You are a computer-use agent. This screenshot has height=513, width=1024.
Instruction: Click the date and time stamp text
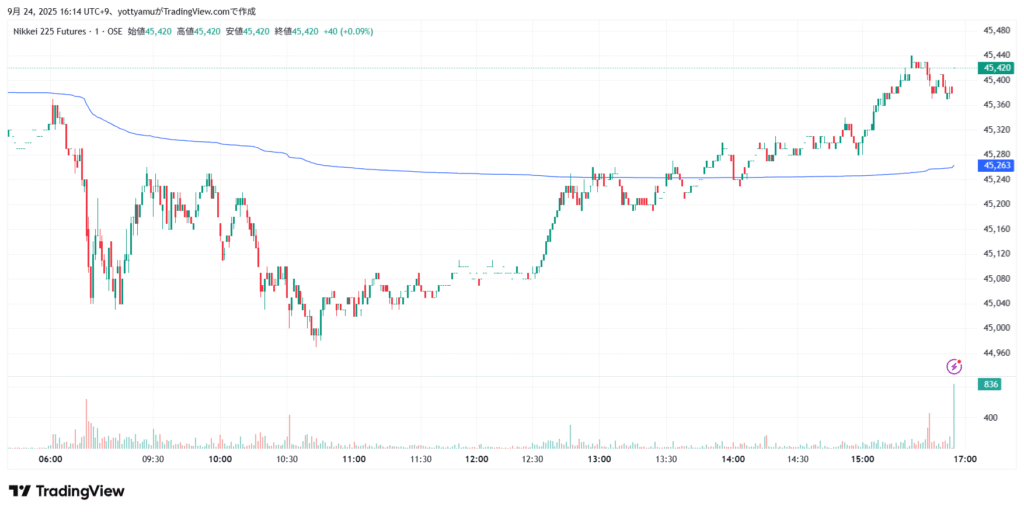click(x=58, y=11)
